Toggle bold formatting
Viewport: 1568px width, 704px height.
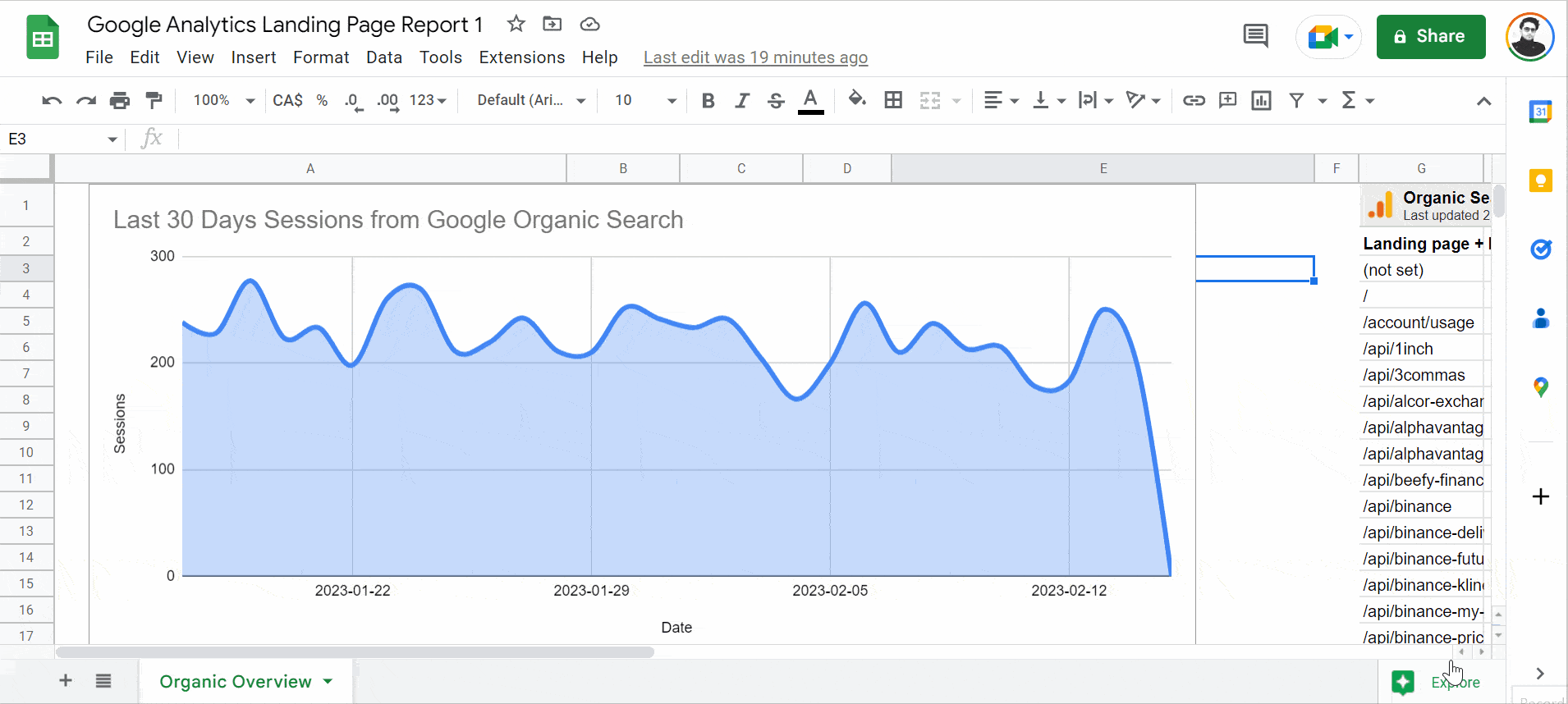pos(708,100)
